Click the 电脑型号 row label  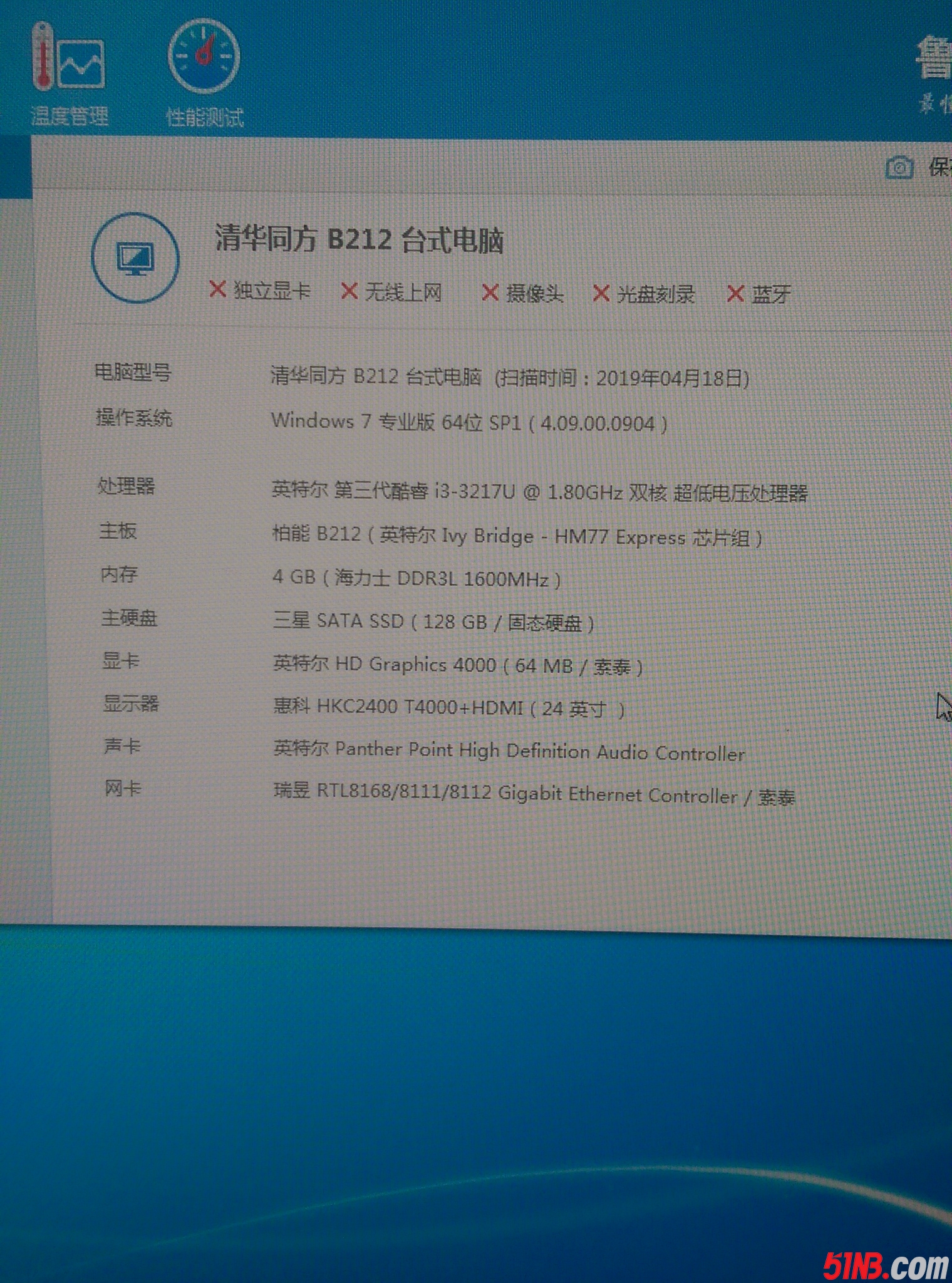coord(132,373)
